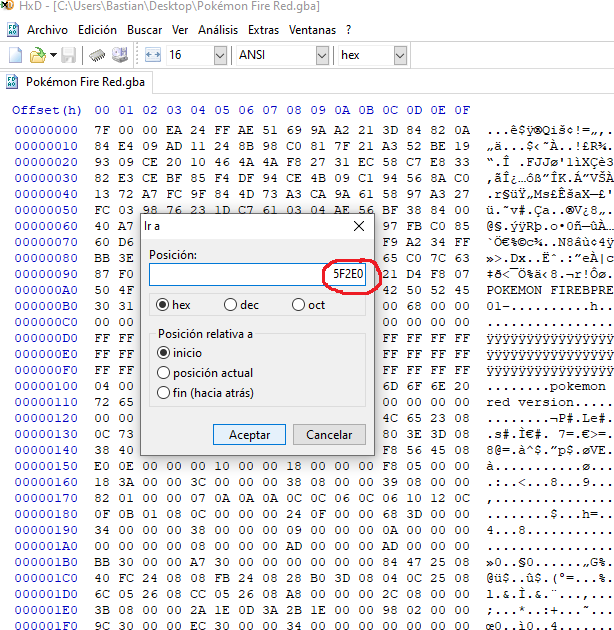Click the Posición input field

tap(257, 274)
